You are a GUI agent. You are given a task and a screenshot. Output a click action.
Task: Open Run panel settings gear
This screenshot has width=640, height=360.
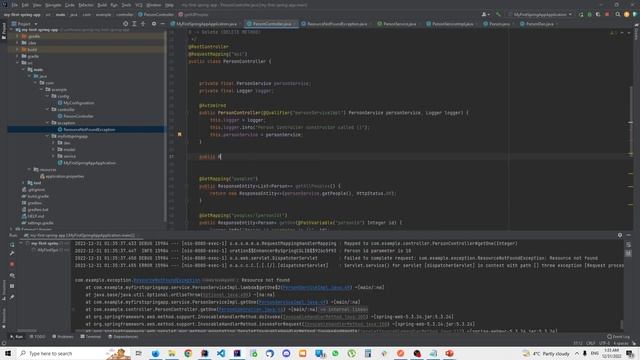[620, 235]
